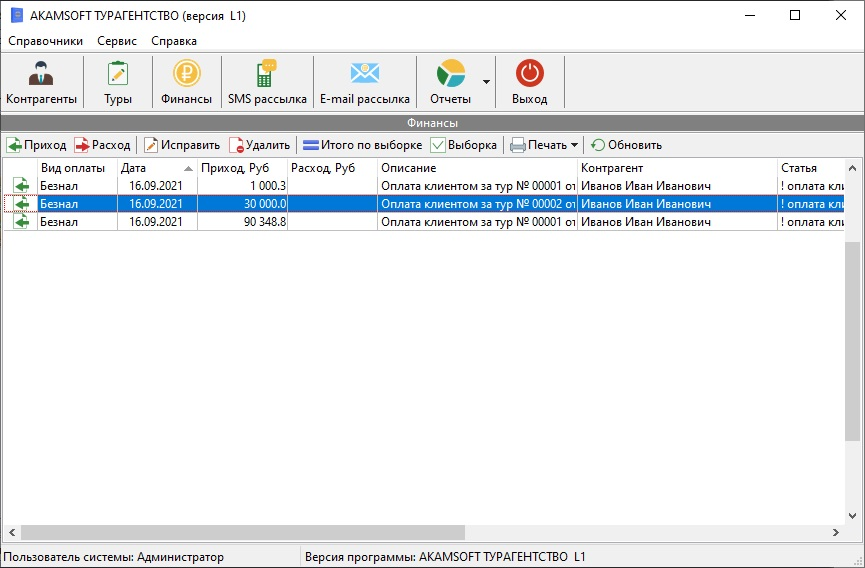
Task: Click Безнал cell in 1 000.3 row
Action: pyautogui.click(x=77, y=186)
